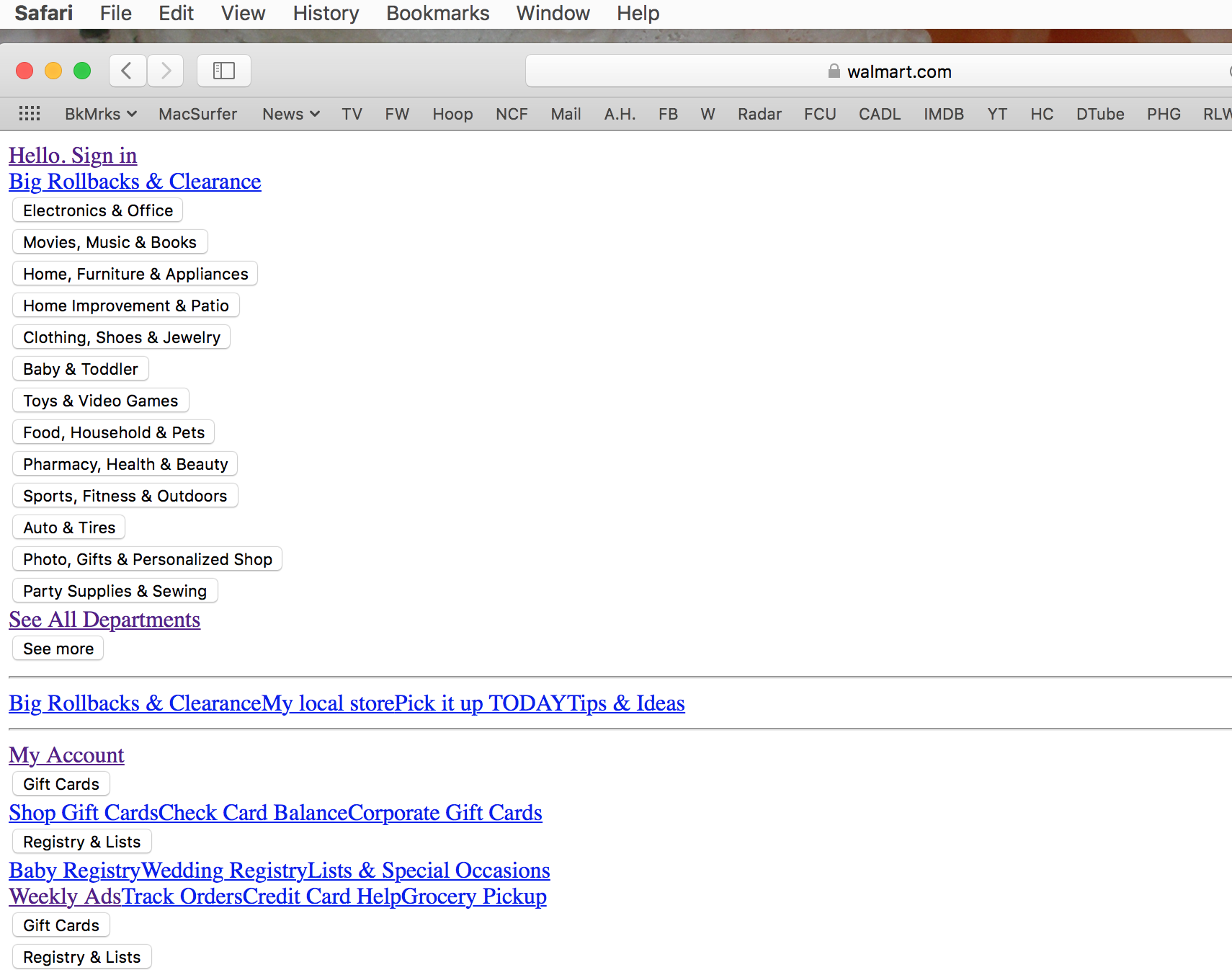The height and width of the screenshot is (970, 1232).
Task: Open the DTube bookmark
Action: pyautogui.click(x=1101, y=114)
